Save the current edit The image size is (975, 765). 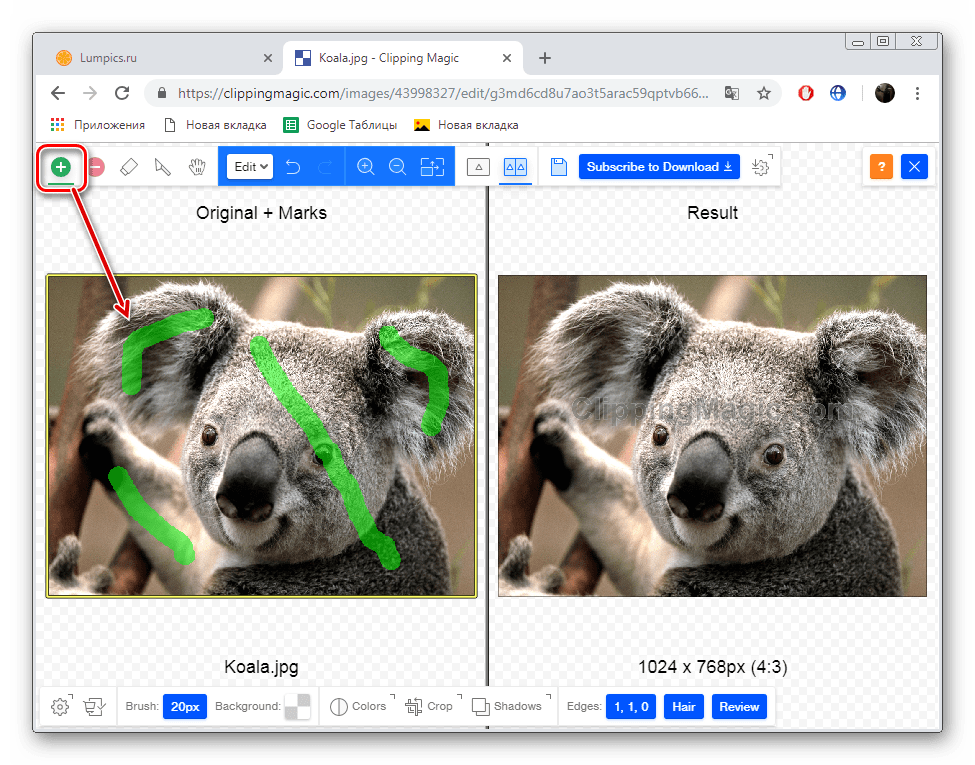tap(558, 167)
